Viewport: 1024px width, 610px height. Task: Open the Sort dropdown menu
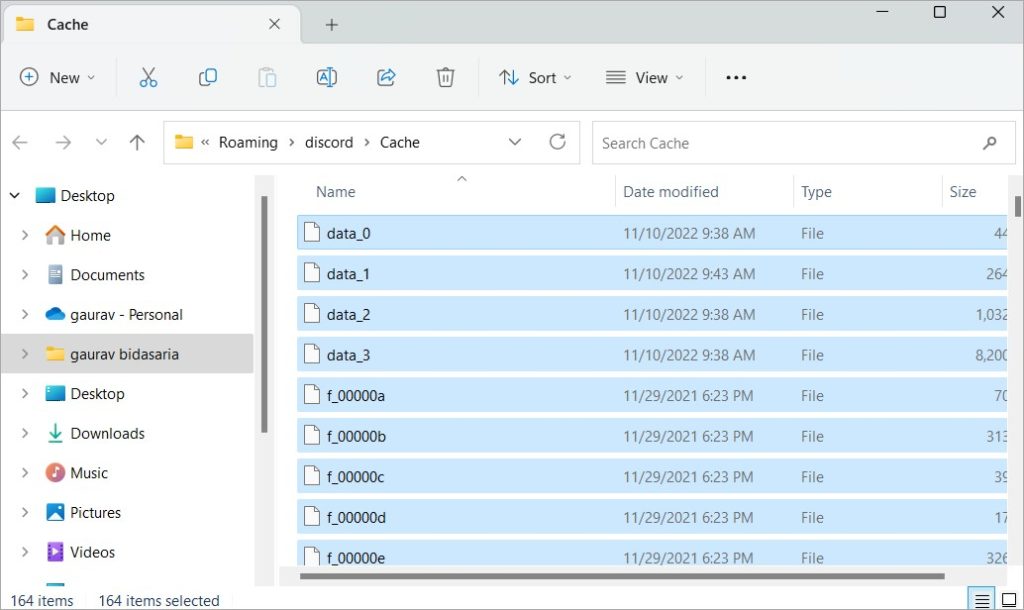point(536,78)
